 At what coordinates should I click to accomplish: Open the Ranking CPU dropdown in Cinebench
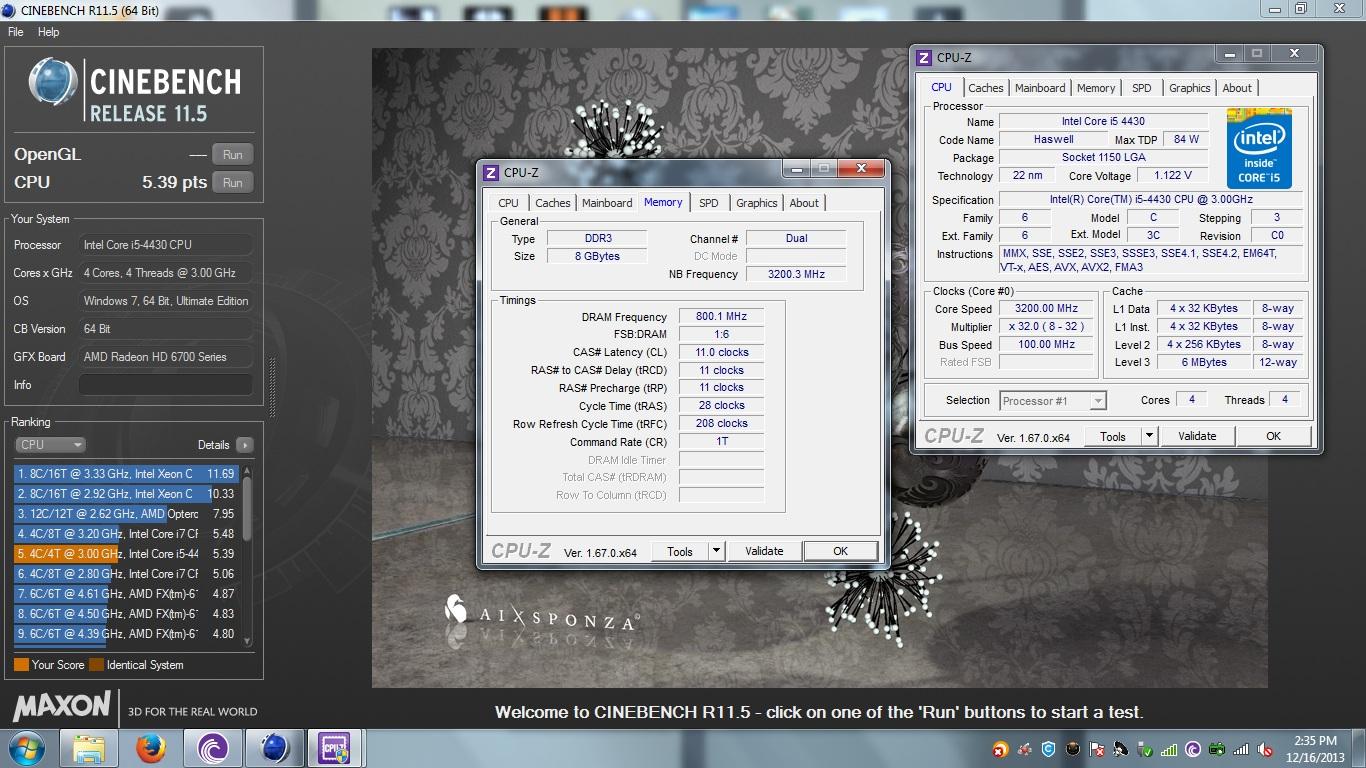click(50, 445)
